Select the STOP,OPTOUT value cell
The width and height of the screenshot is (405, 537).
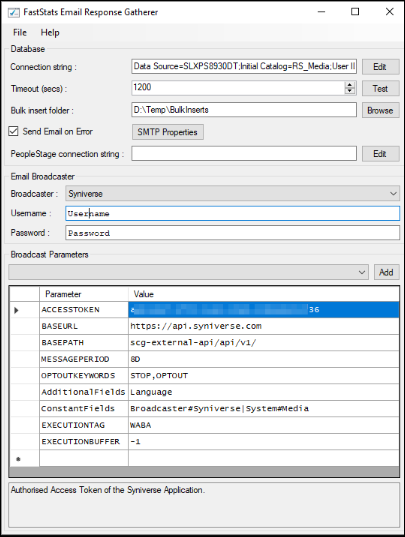[264, 376]
